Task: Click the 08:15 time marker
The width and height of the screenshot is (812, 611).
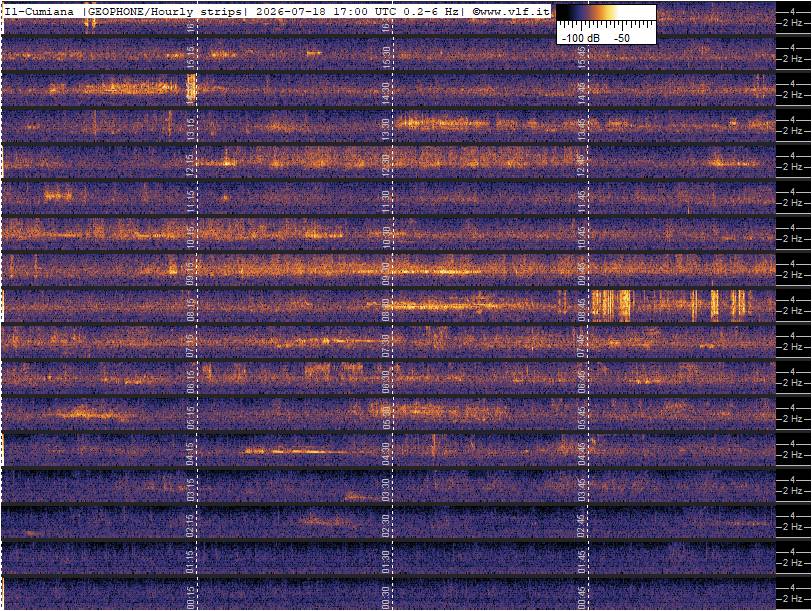Action: coord(190,310)
